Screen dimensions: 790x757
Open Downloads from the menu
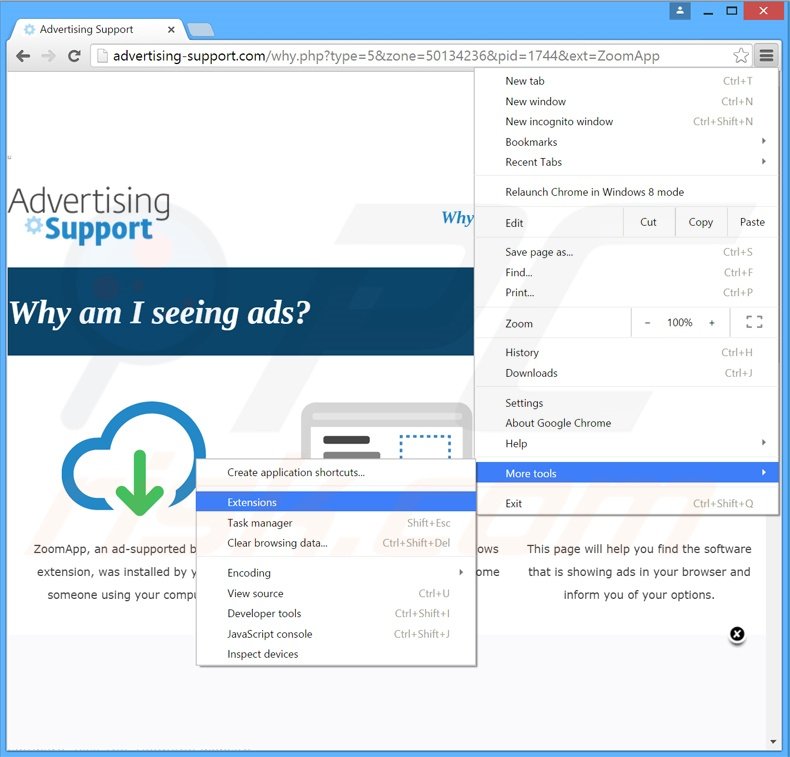coord(627,373)
